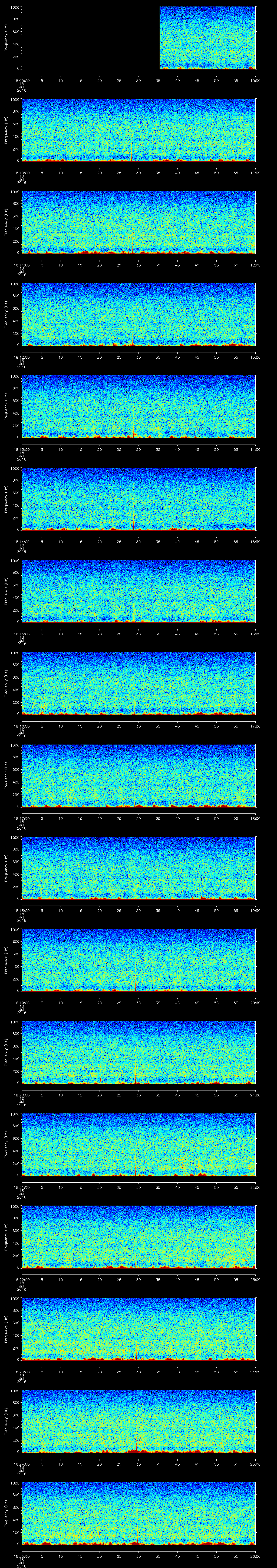The height and width of the screenshot is (1568, 277).
Task: Select the 18:17:00 start time label
Action: pyautogui.click(x=21, y=818)
